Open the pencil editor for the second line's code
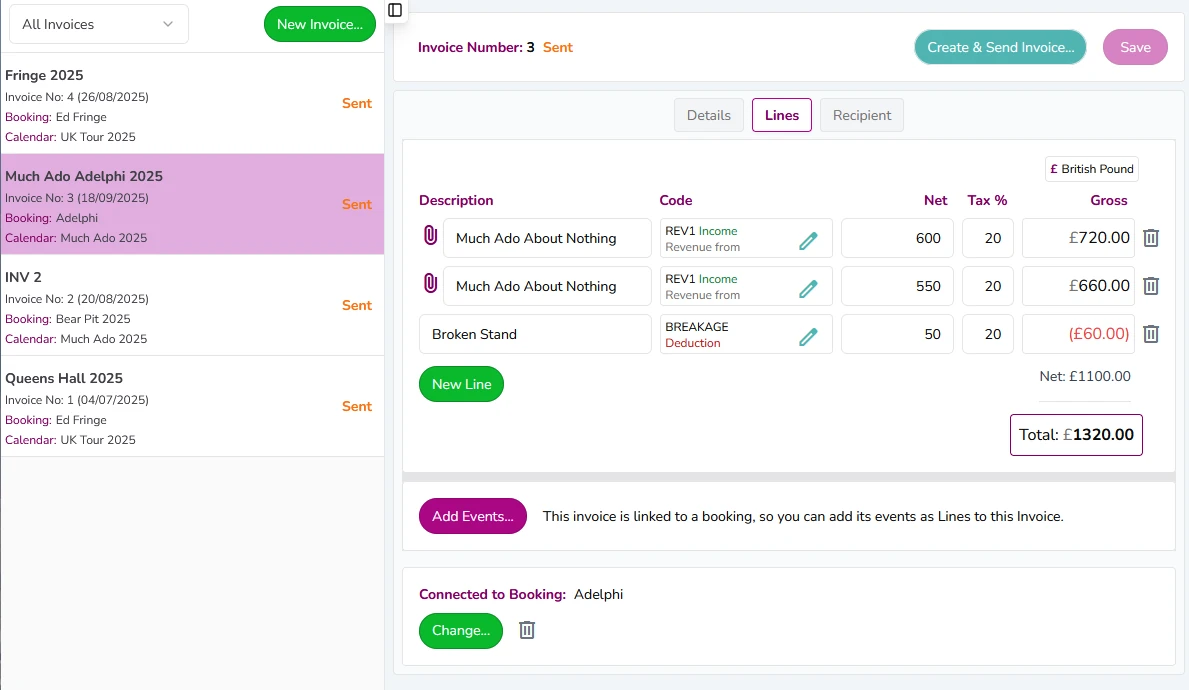The width and height of the screenshot is (1189, 690). pyautogui.click(x=808, y=286)
